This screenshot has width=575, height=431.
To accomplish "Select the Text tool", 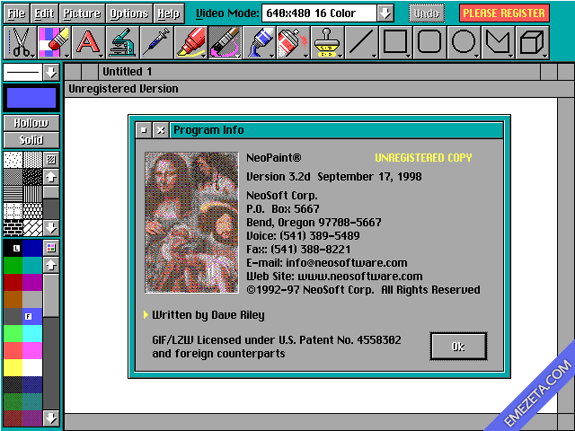I will (x=88, y=43).
